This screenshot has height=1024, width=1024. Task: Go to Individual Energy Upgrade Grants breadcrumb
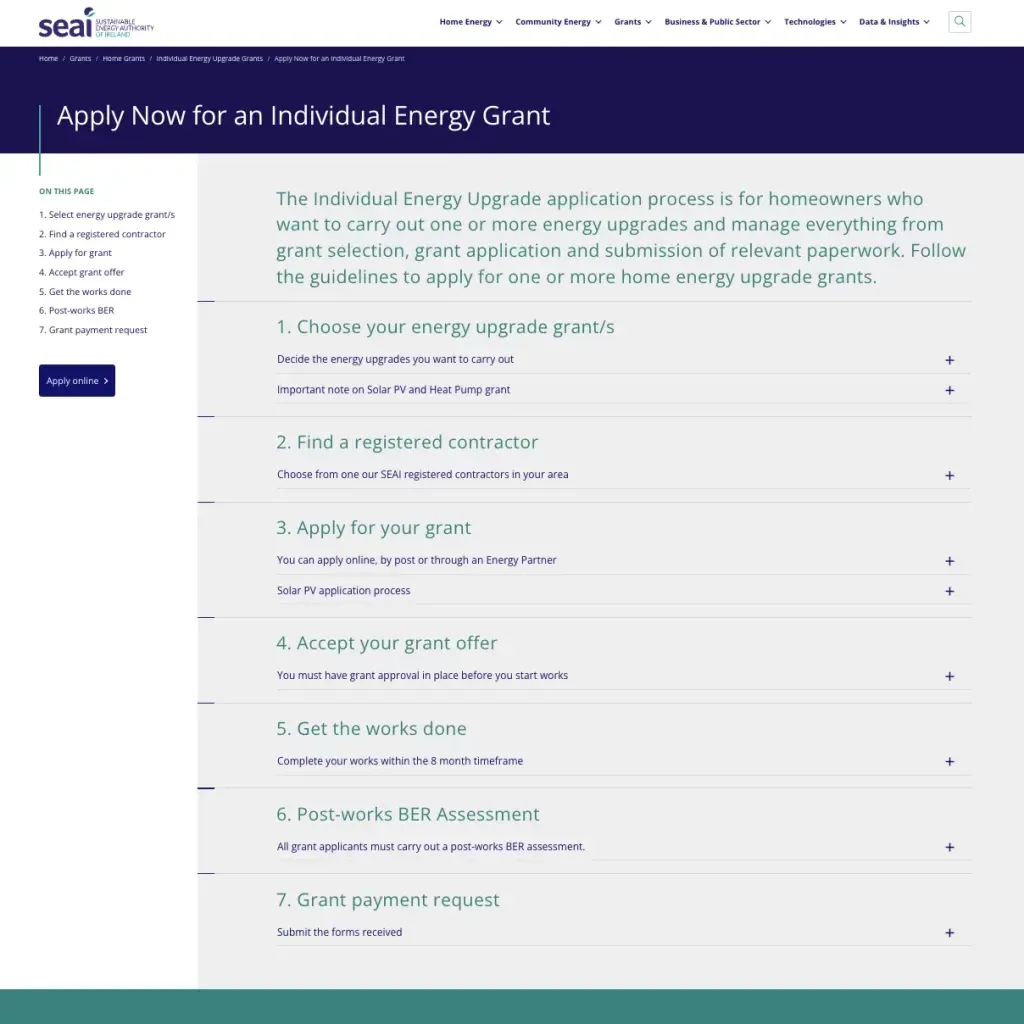coord(209,59)
